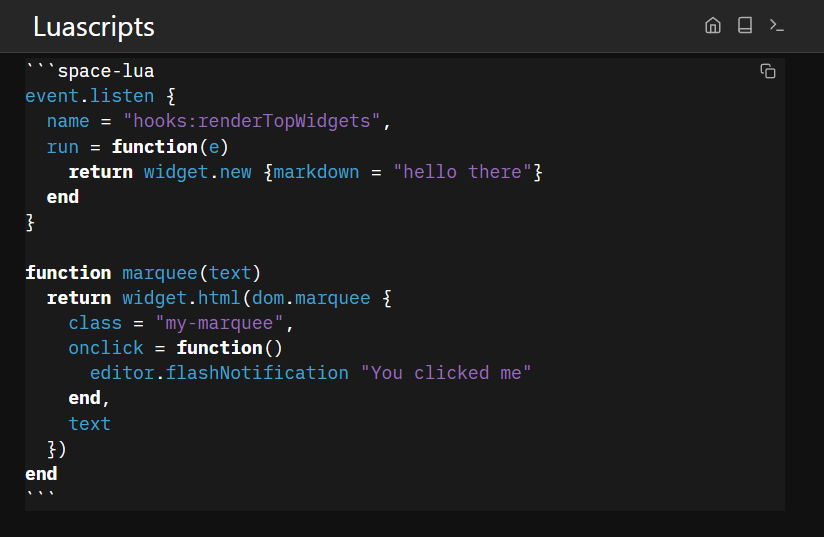This screenshot has height=537, width=824.
Task: Click the Luascripts page title
Action: [94, 27]
